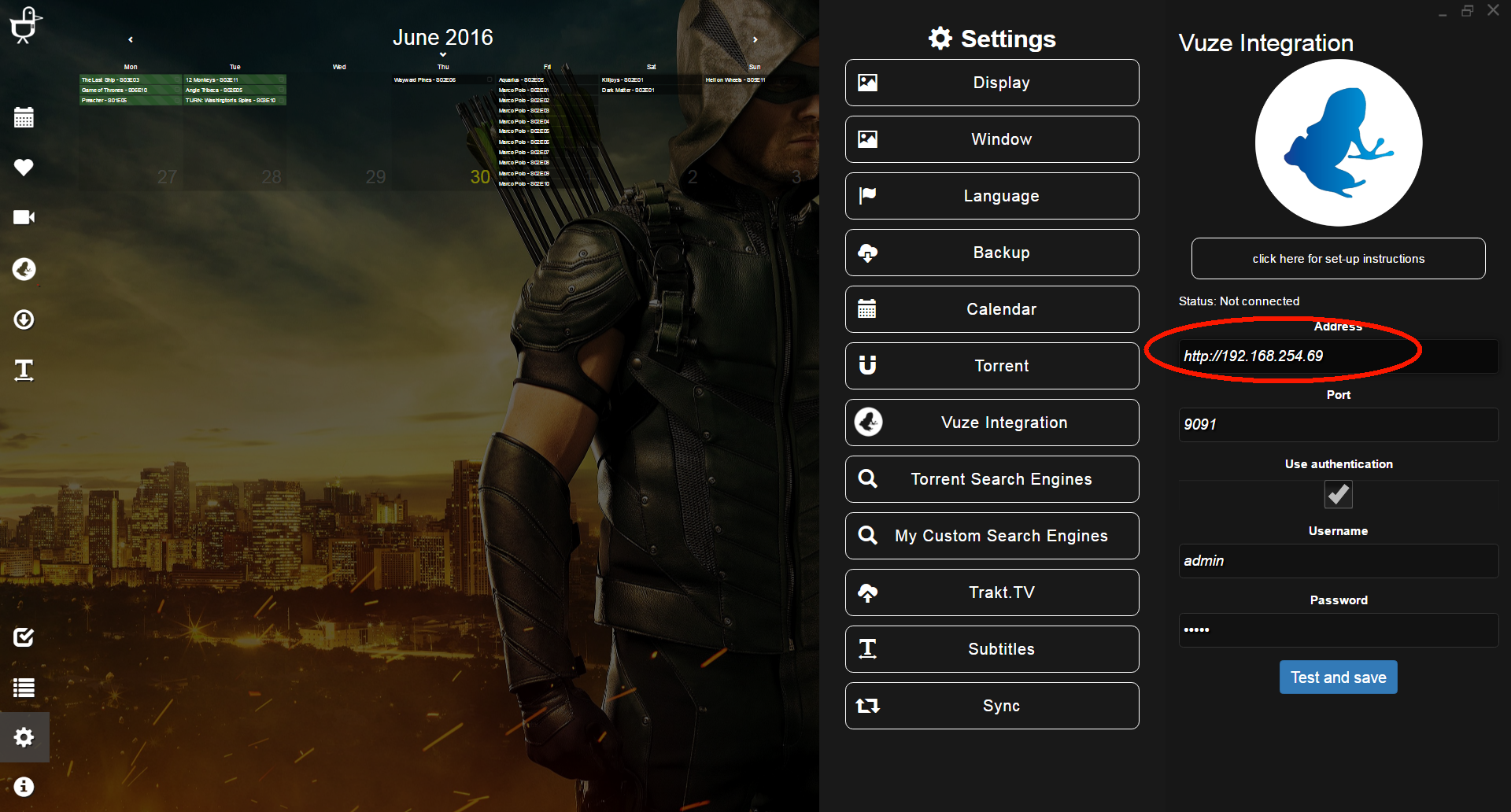Go to previous month in calendar
The height and width of the screenshot is (812, 1511).
pos(131,39)
